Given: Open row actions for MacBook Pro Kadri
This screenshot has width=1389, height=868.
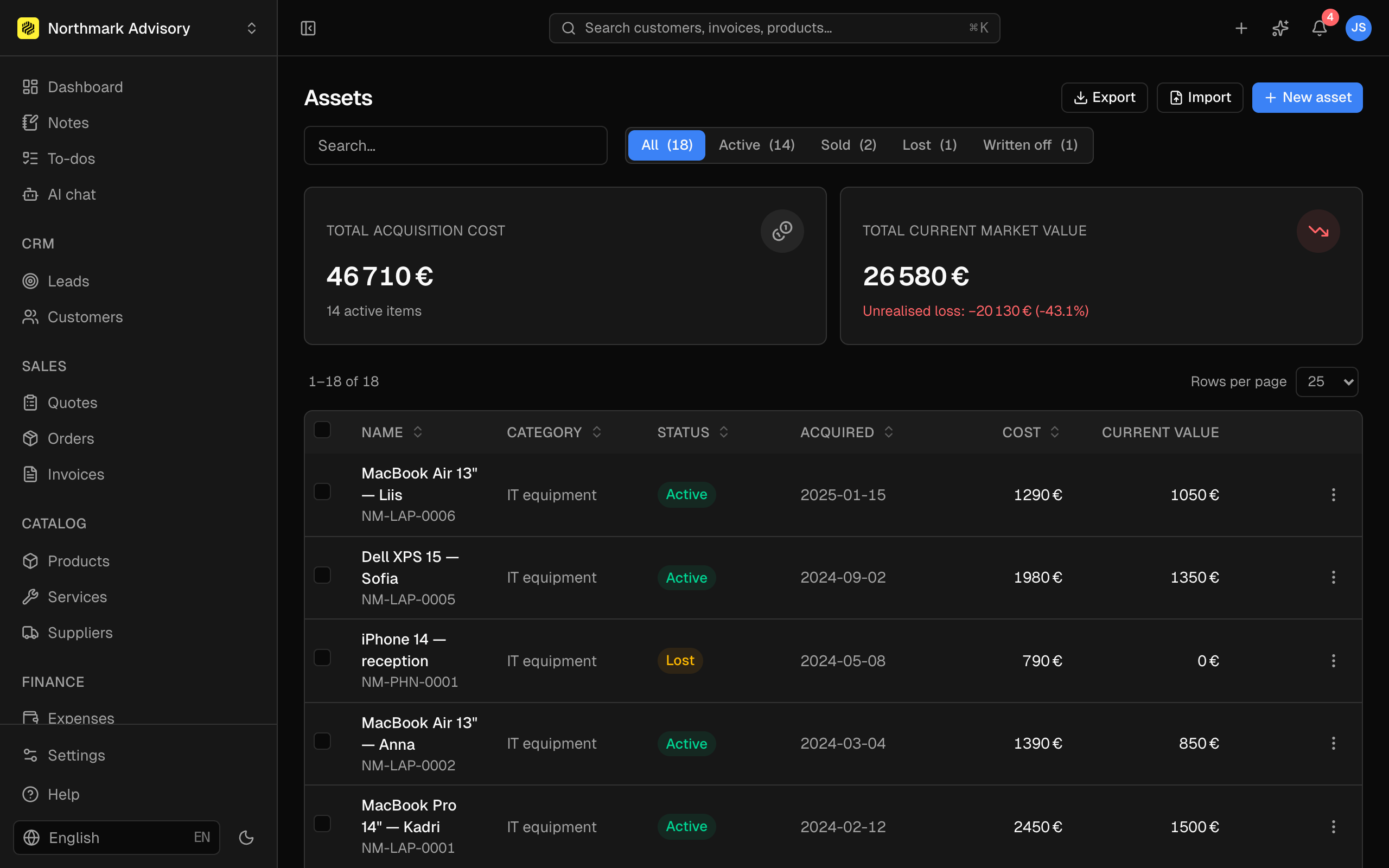Looking at the screenshot, I should pos(1333,827).
